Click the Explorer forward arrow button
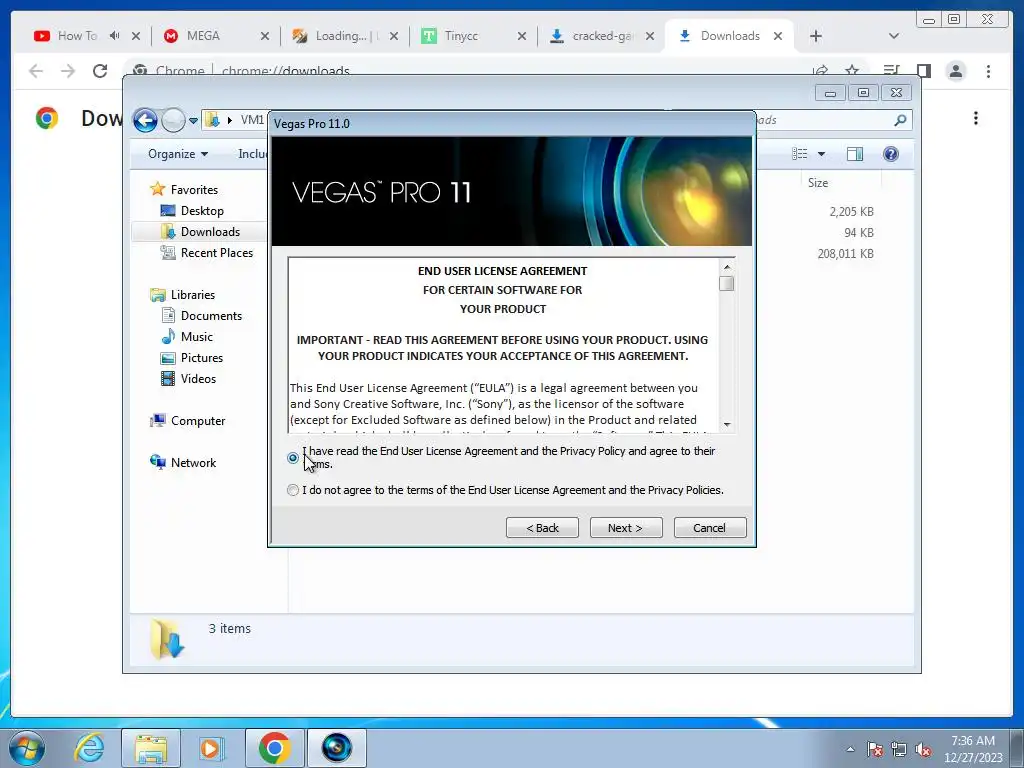Viewport: 1024px width, 768px height. (x=173, y=120)
